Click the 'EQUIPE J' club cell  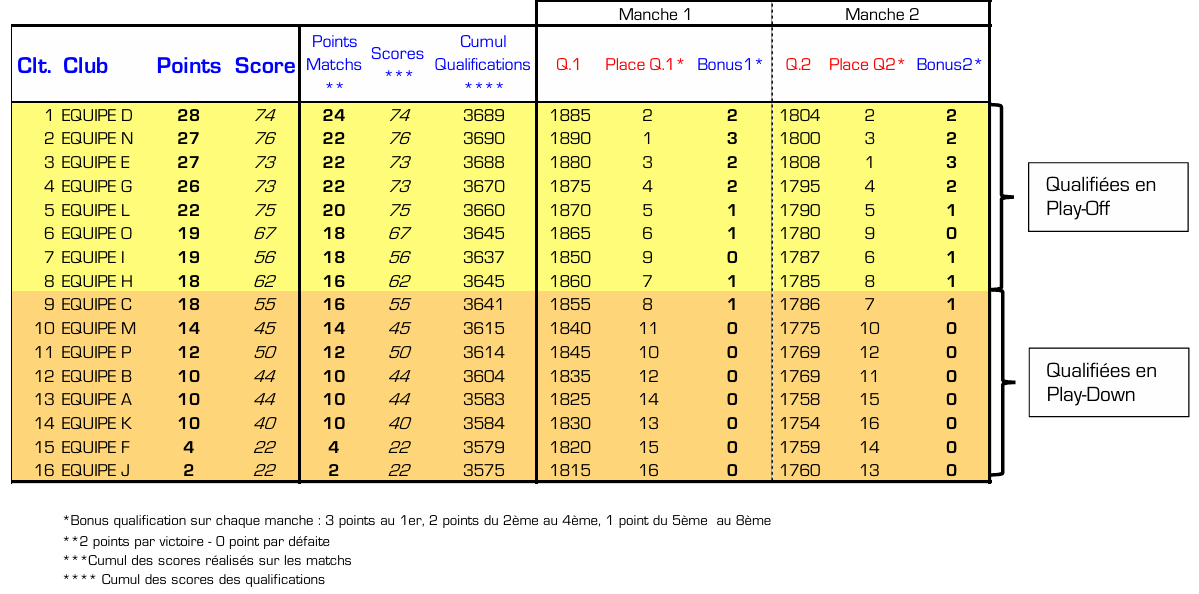tap(96, 471)
